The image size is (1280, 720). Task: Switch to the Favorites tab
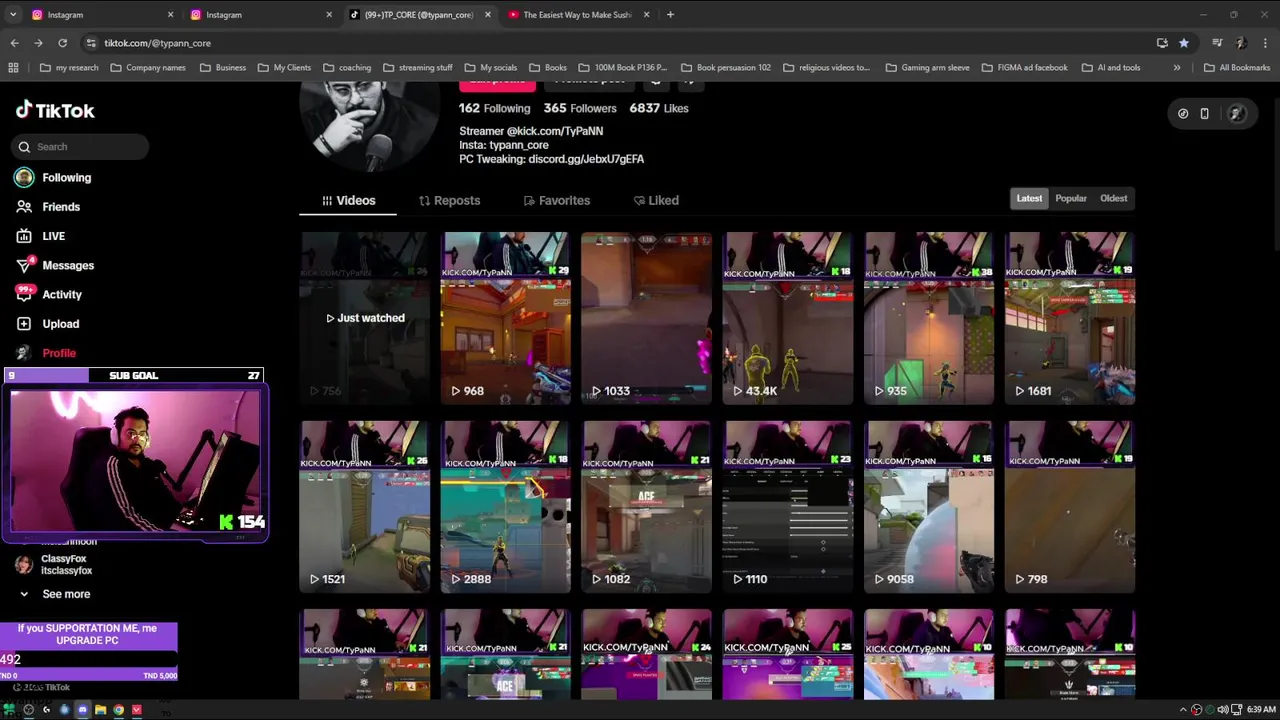(557, 200)
